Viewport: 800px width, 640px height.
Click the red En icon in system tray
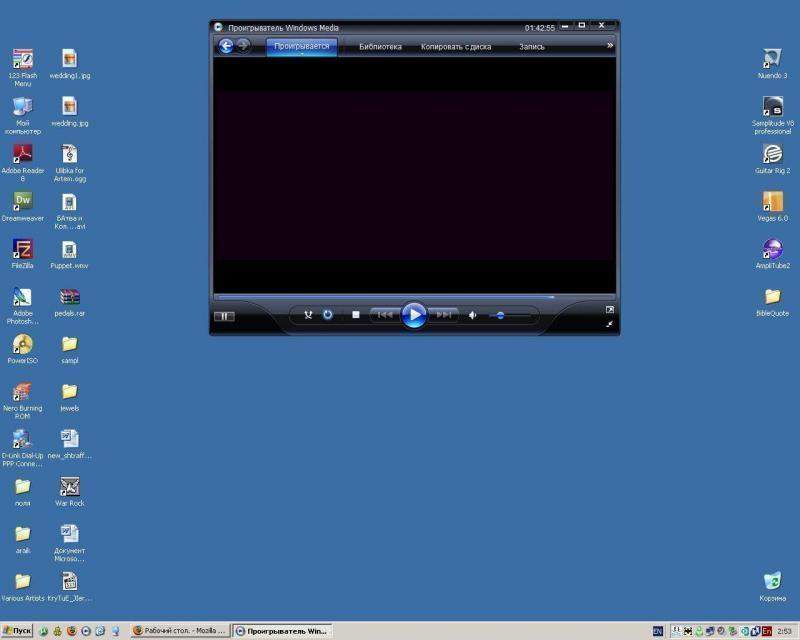766,631
